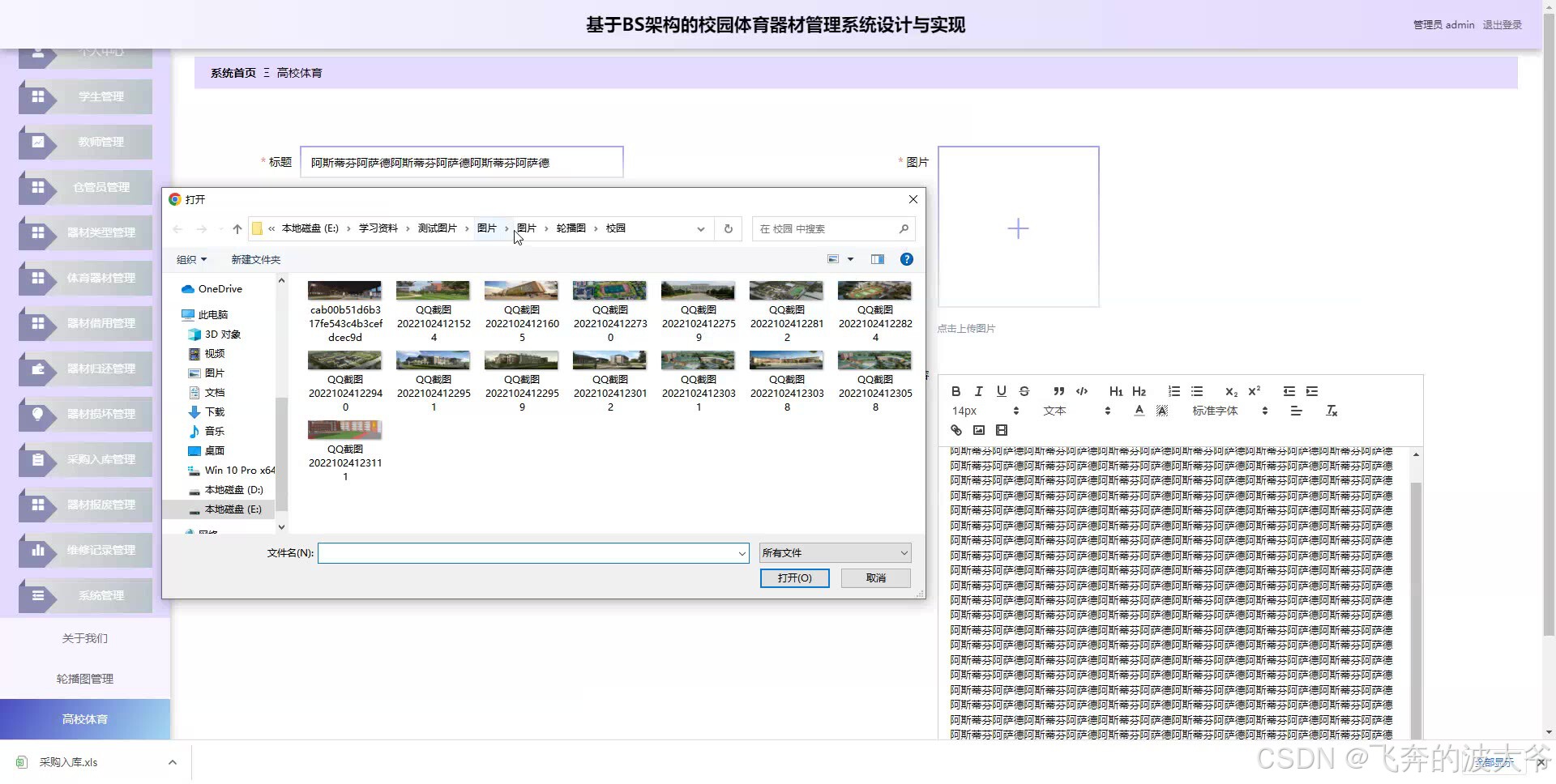Open the 关于我们 submenu item
The height and width of the screenshot is (784, 1556).
tap(85, 638)
